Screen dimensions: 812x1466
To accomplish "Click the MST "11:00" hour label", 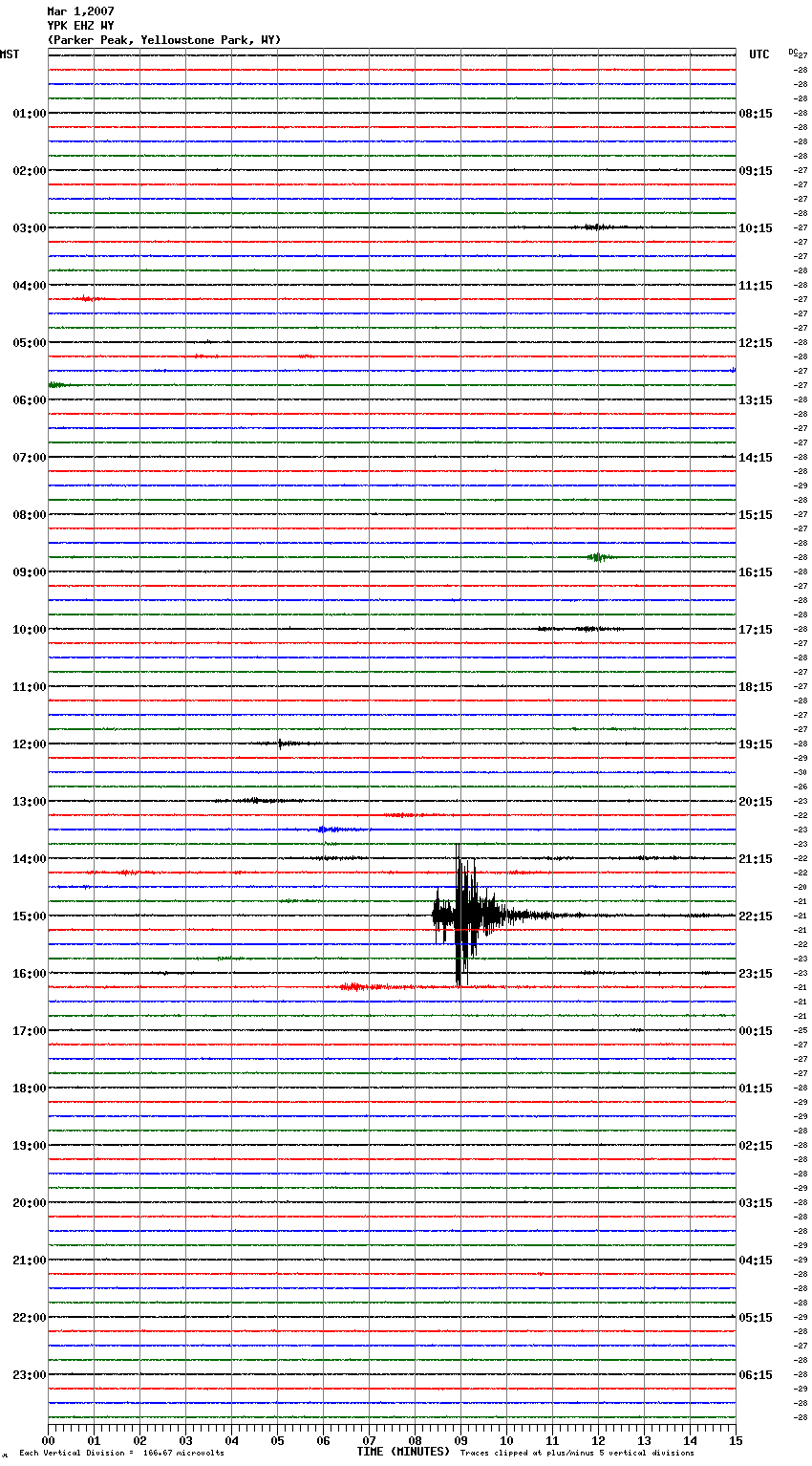I will point(30,687).
